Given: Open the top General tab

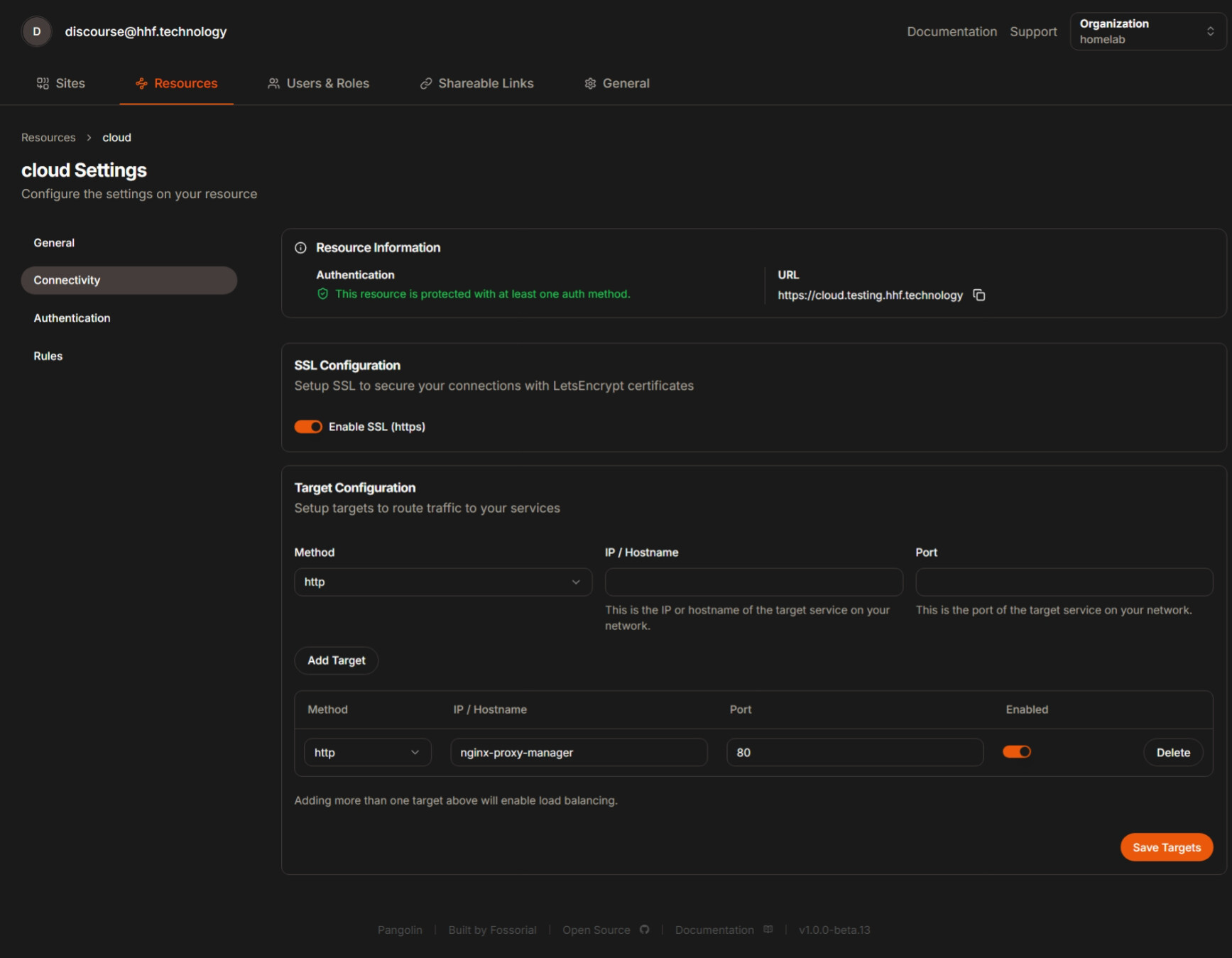Looking at the screenshot, I should click(617, 84).
